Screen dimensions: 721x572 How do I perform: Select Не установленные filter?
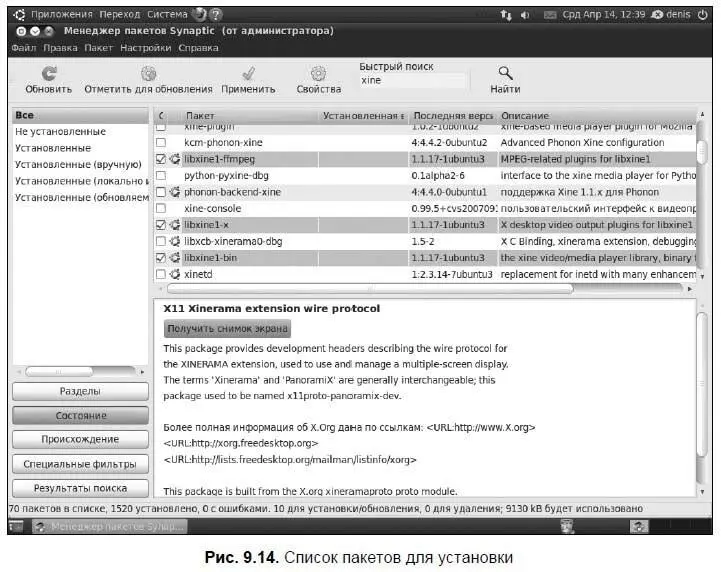[x=61, y=132]
